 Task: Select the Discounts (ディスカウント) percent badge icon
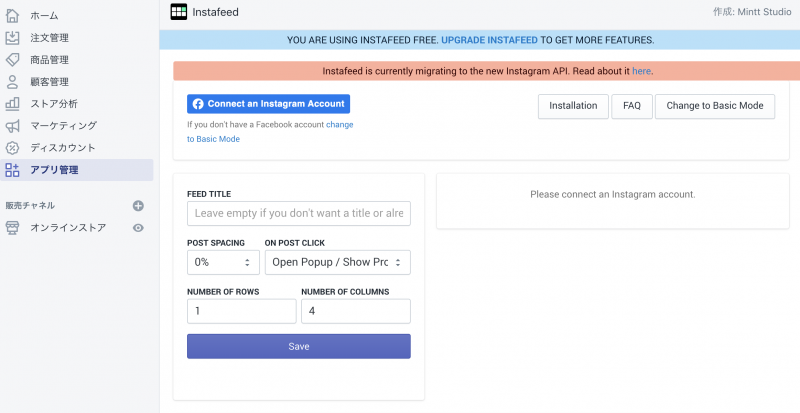pyautogui.click(x=12, y=148)
